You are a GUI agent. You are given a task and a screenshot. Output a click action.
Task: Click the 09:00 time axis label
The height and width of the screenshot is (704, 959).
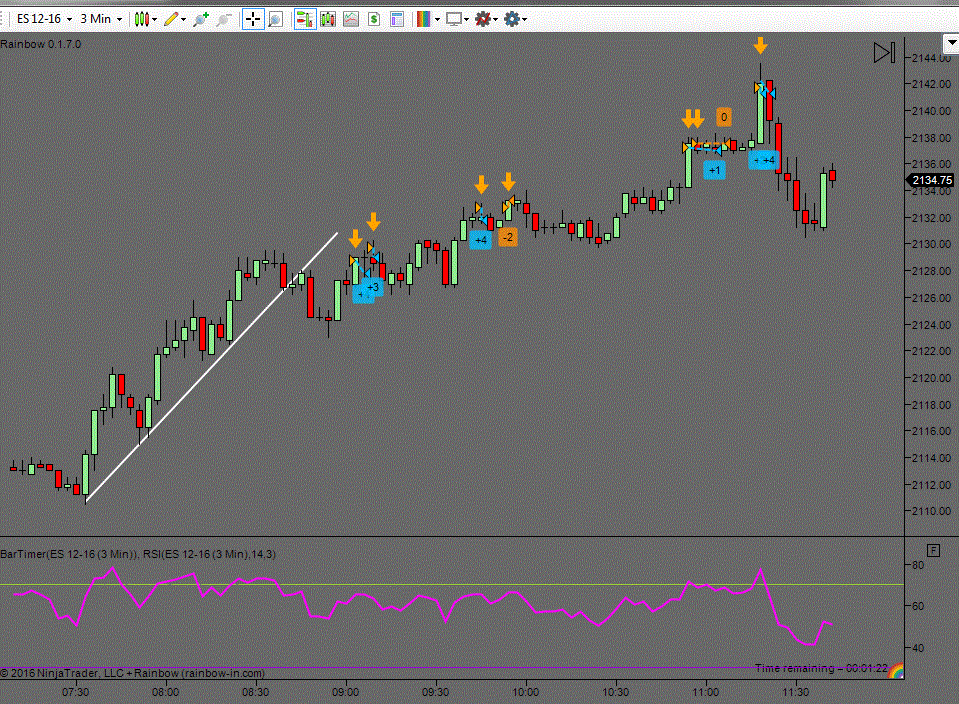346,692
